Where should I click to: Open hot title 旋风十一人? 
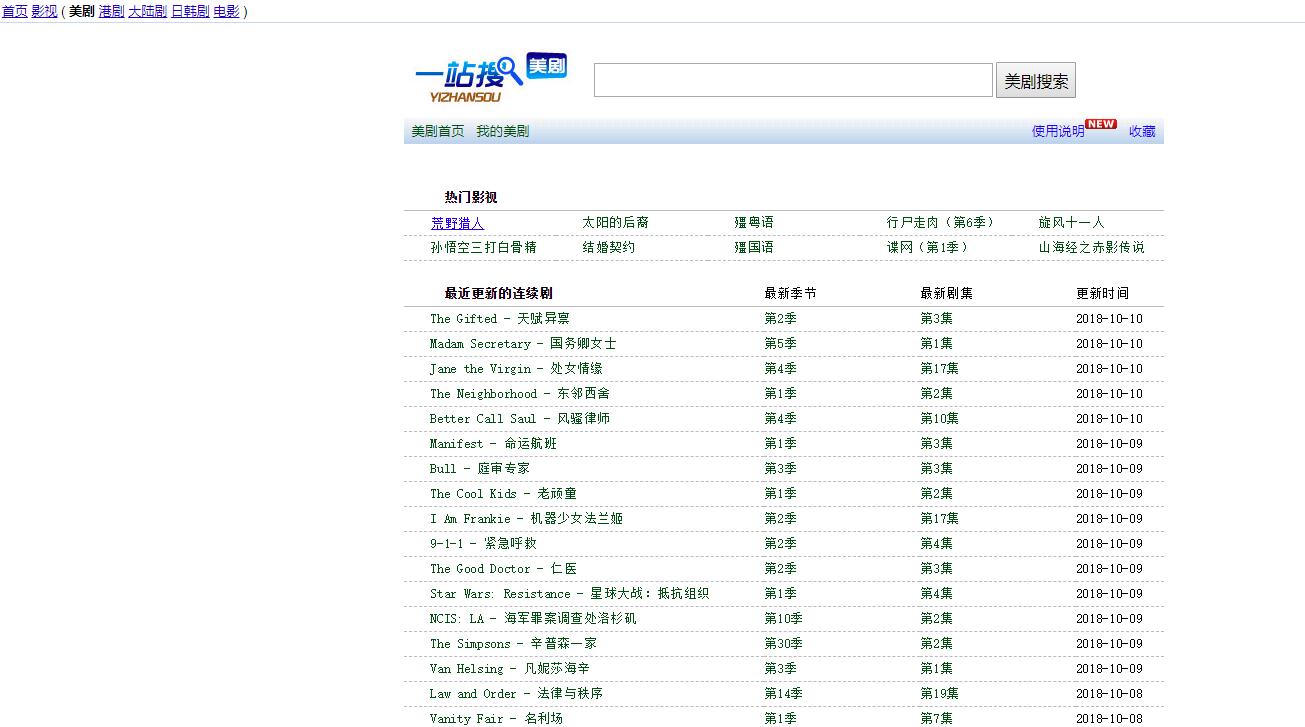click(1071, 222)
